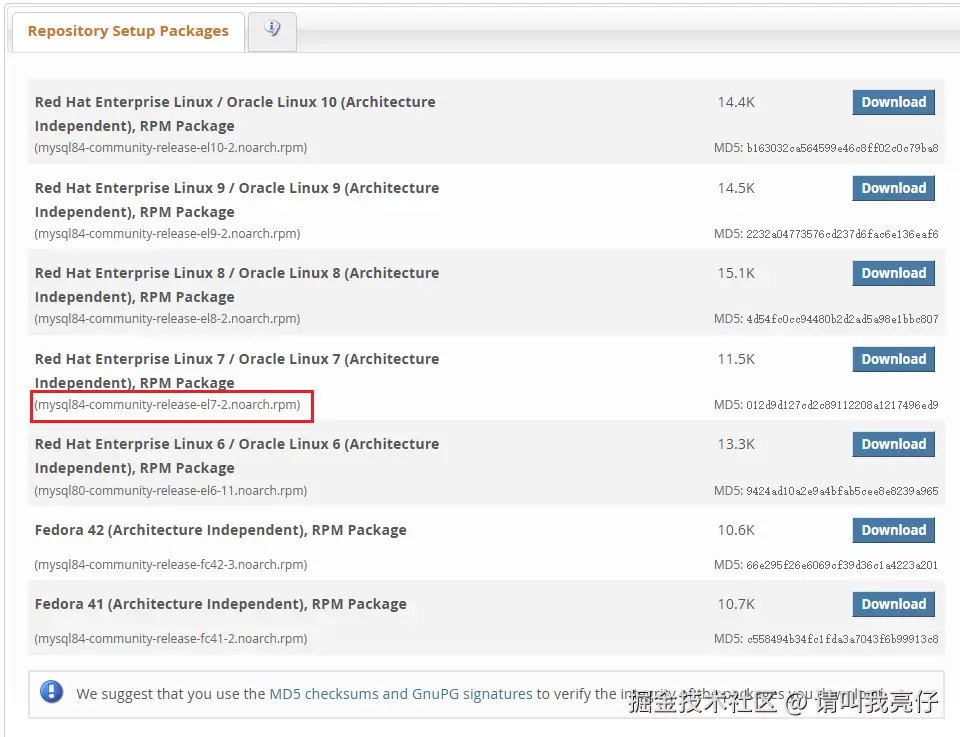960x737 pixels.
Task: Select the MD5 hash starting 9424ad10a
Action: coord(842,491)
